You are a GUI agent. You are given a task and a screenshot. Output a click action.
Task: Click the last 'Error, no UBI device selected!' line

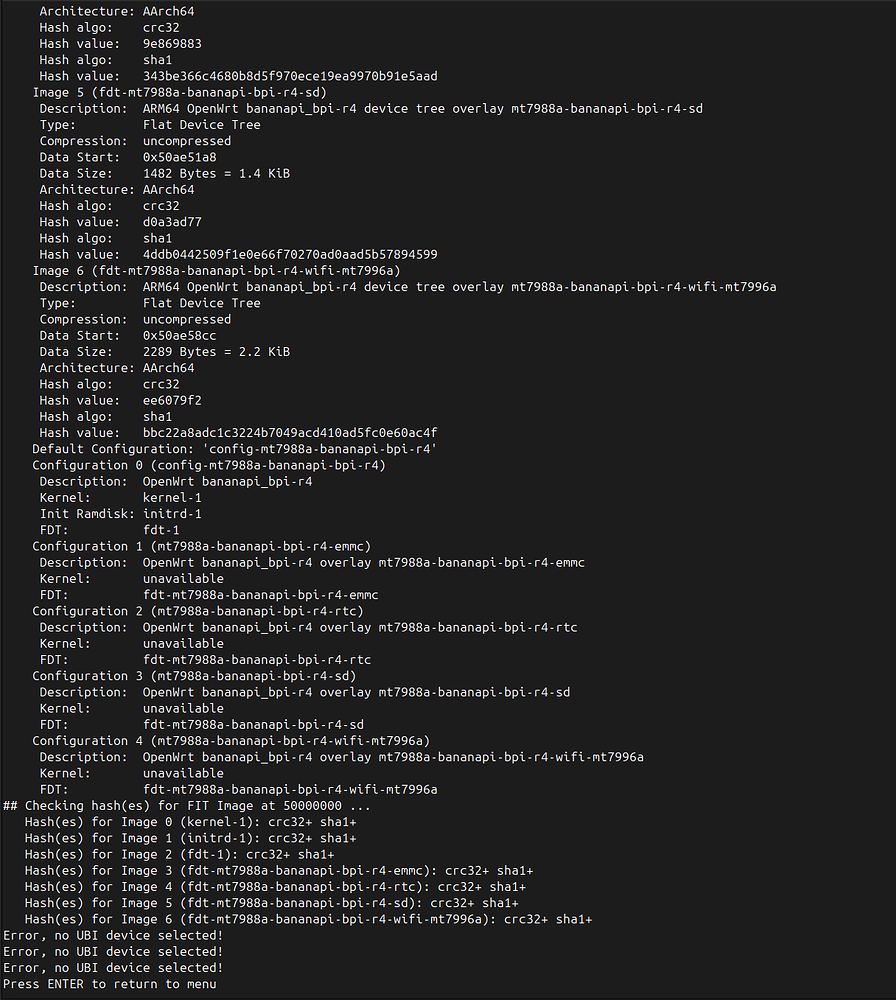[x=113, y=967]
